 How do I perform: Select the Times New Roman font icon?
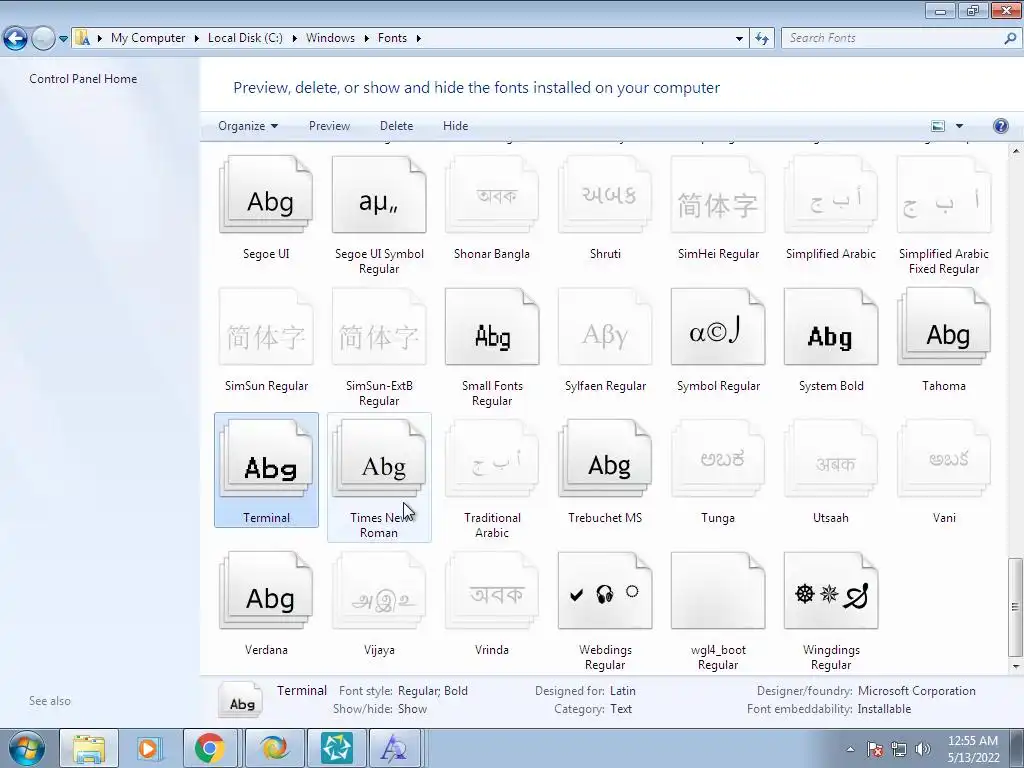379,458
